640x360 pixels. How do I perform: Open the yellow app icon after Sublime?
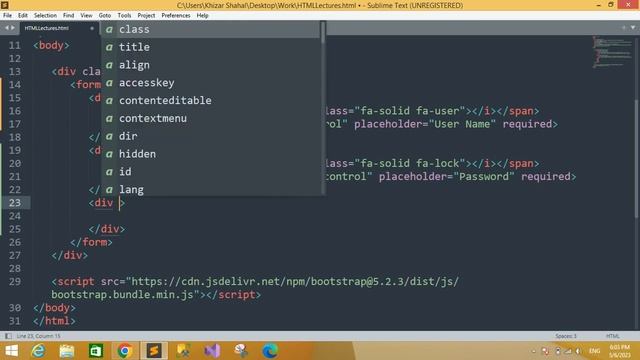pos(183,351)
